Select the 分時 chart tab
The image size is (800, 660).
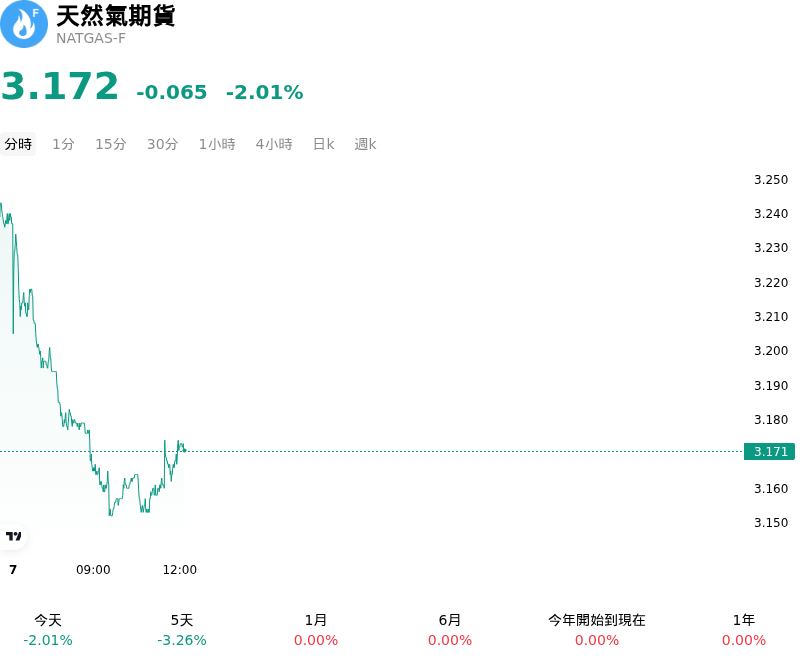[x=18, y=144]
